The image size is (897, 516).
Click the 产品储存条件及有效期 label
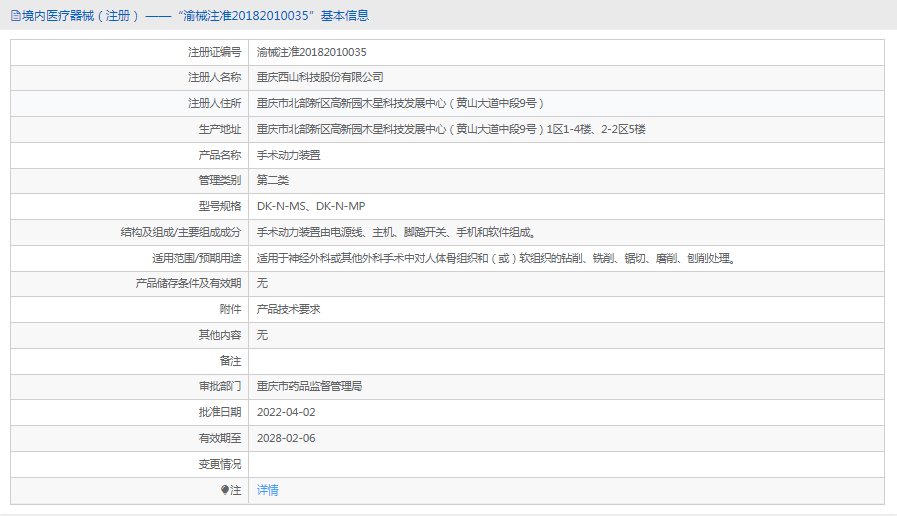(x=188, y=283)
